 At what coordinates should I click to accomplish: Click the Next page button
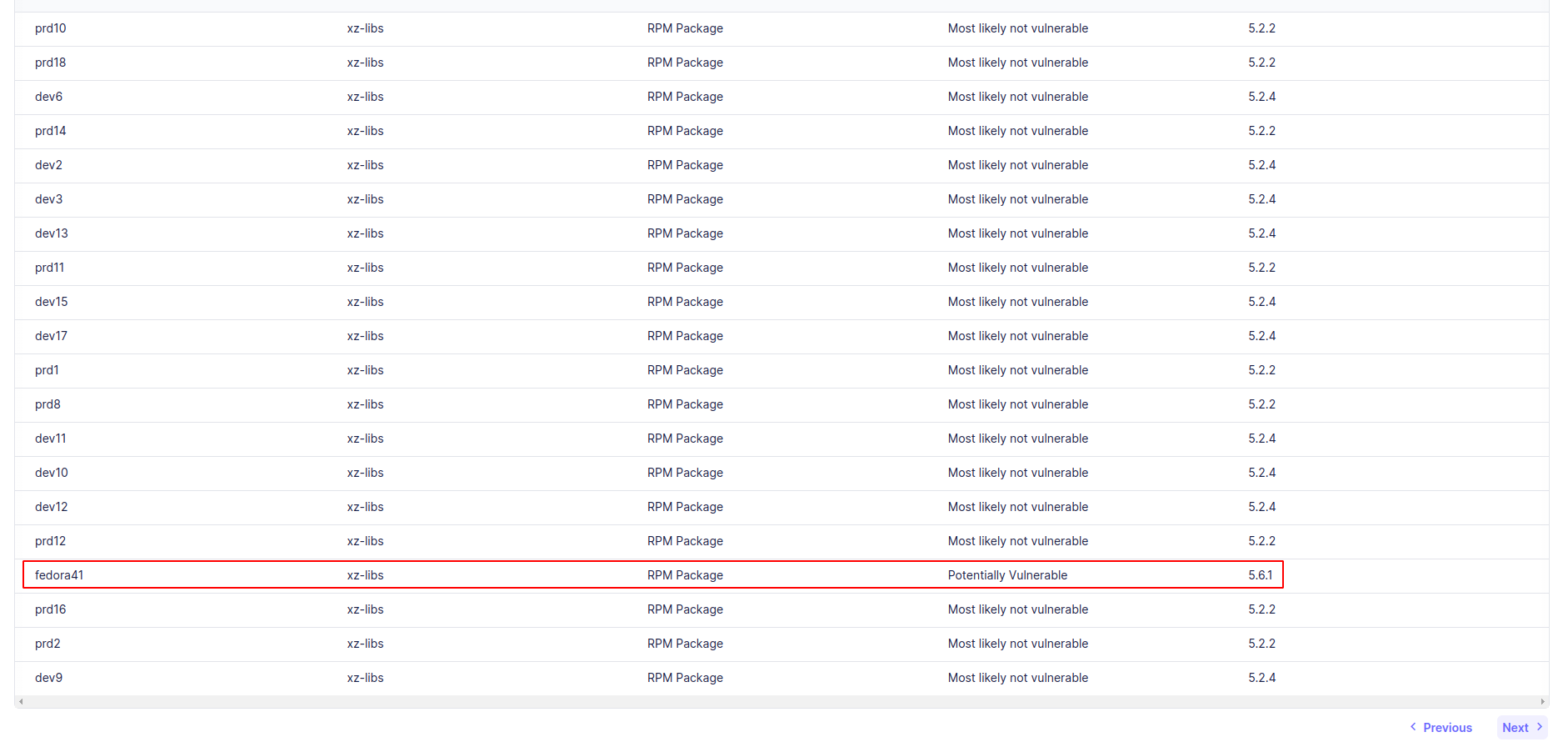(x=1521, y=727)
